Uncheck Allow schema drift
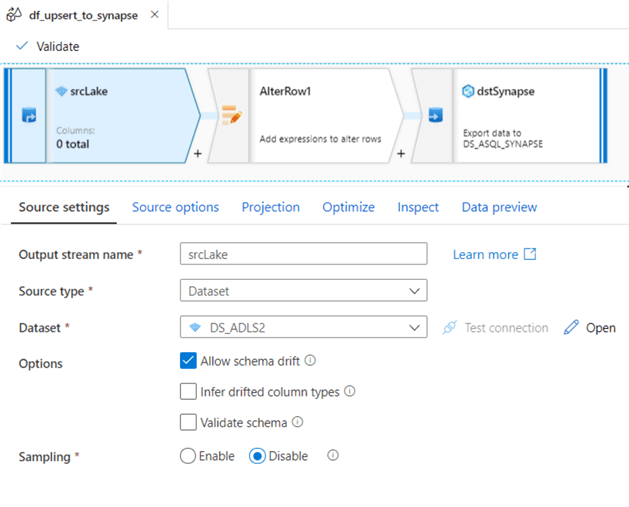The width and height of the screenshot is (629, 507). [188, 360]
